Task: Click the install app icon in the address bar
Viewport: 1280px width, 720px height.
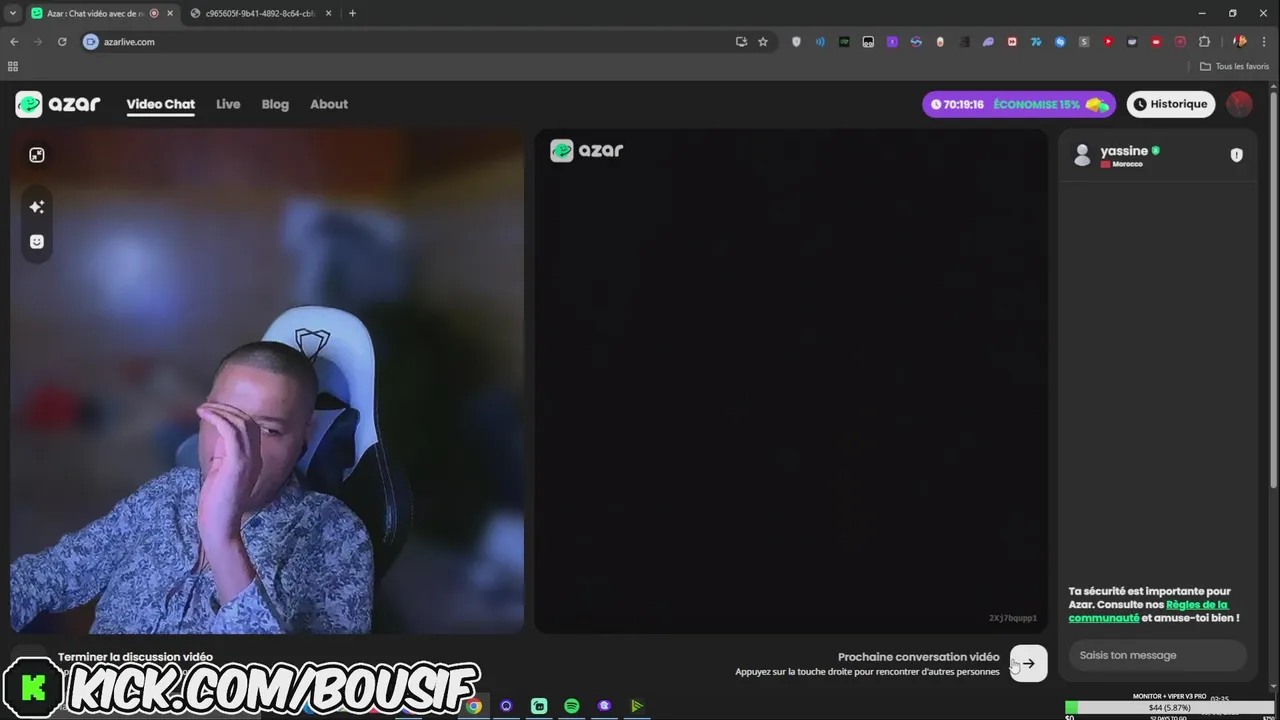Action: pos(741,42)
